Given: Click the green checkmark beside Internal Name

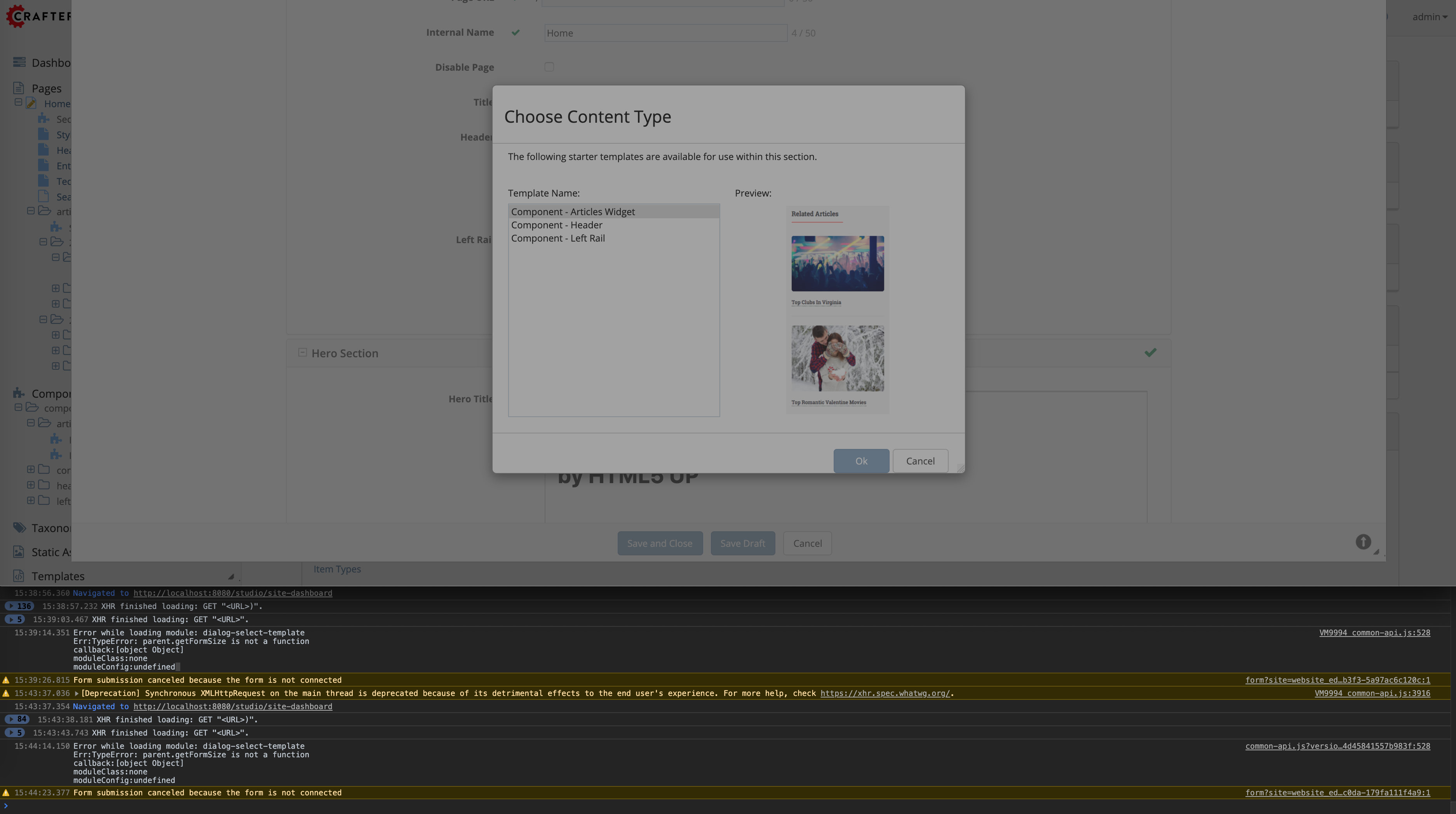Looking at the screenshot, I should click(x=516, y=33).
